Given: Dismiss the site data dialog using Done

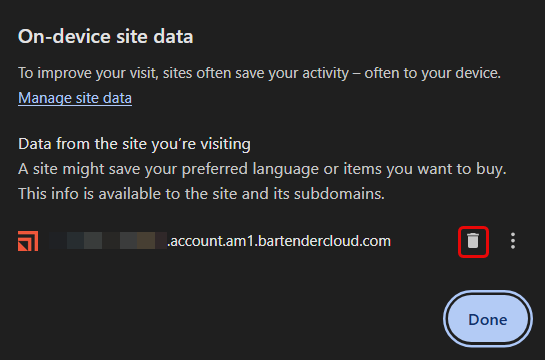Looking at the screenshot, I should pyautogui.click(x=488, y=319).
